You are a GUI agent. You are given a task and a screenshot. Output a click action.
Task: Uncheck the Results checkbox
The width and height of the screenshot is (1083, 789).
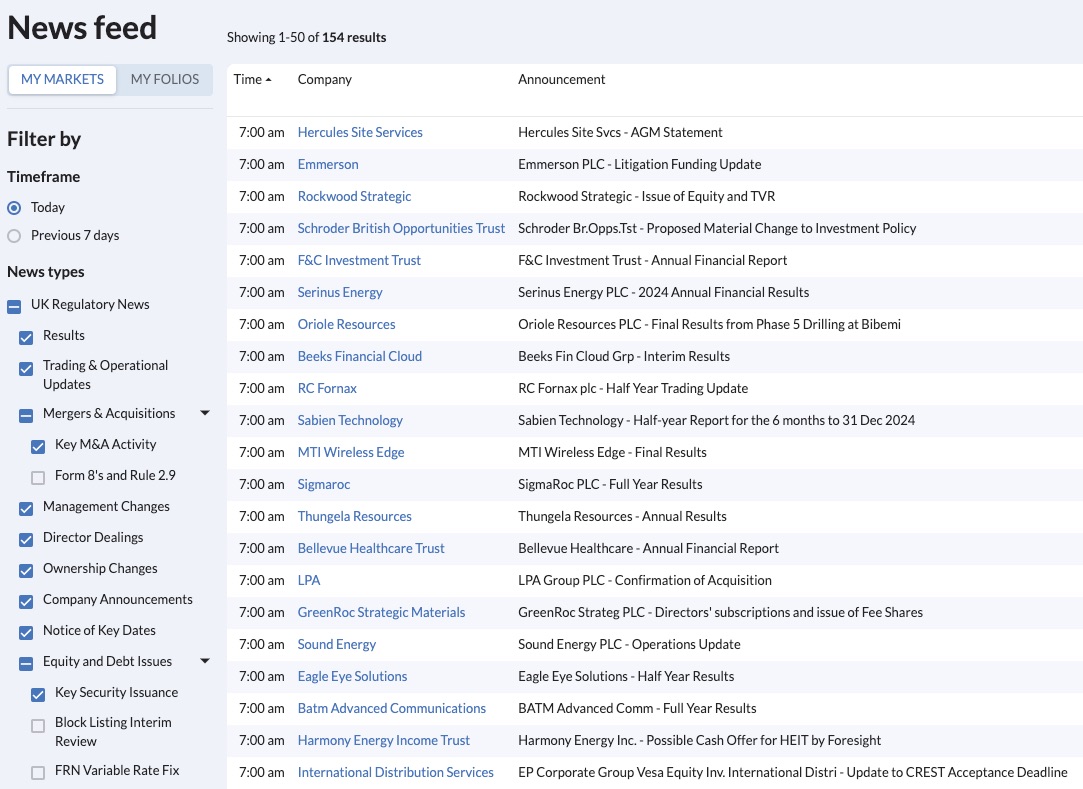(26, 338)
